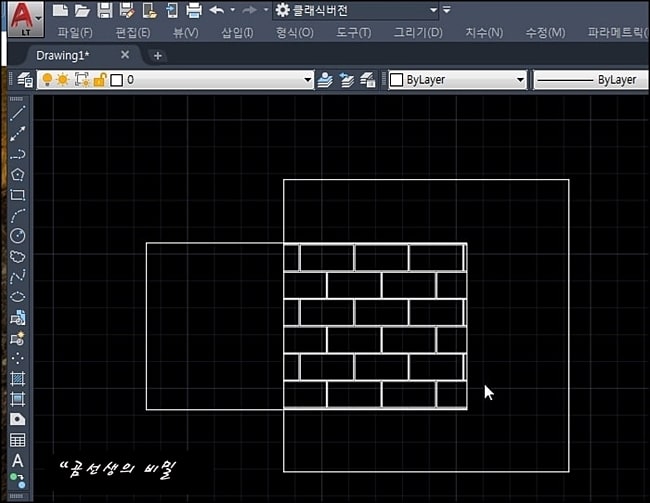This screenshot has height=503, width=650.
Task: Select the Polygon tool
Action: (x=17, y=174)
